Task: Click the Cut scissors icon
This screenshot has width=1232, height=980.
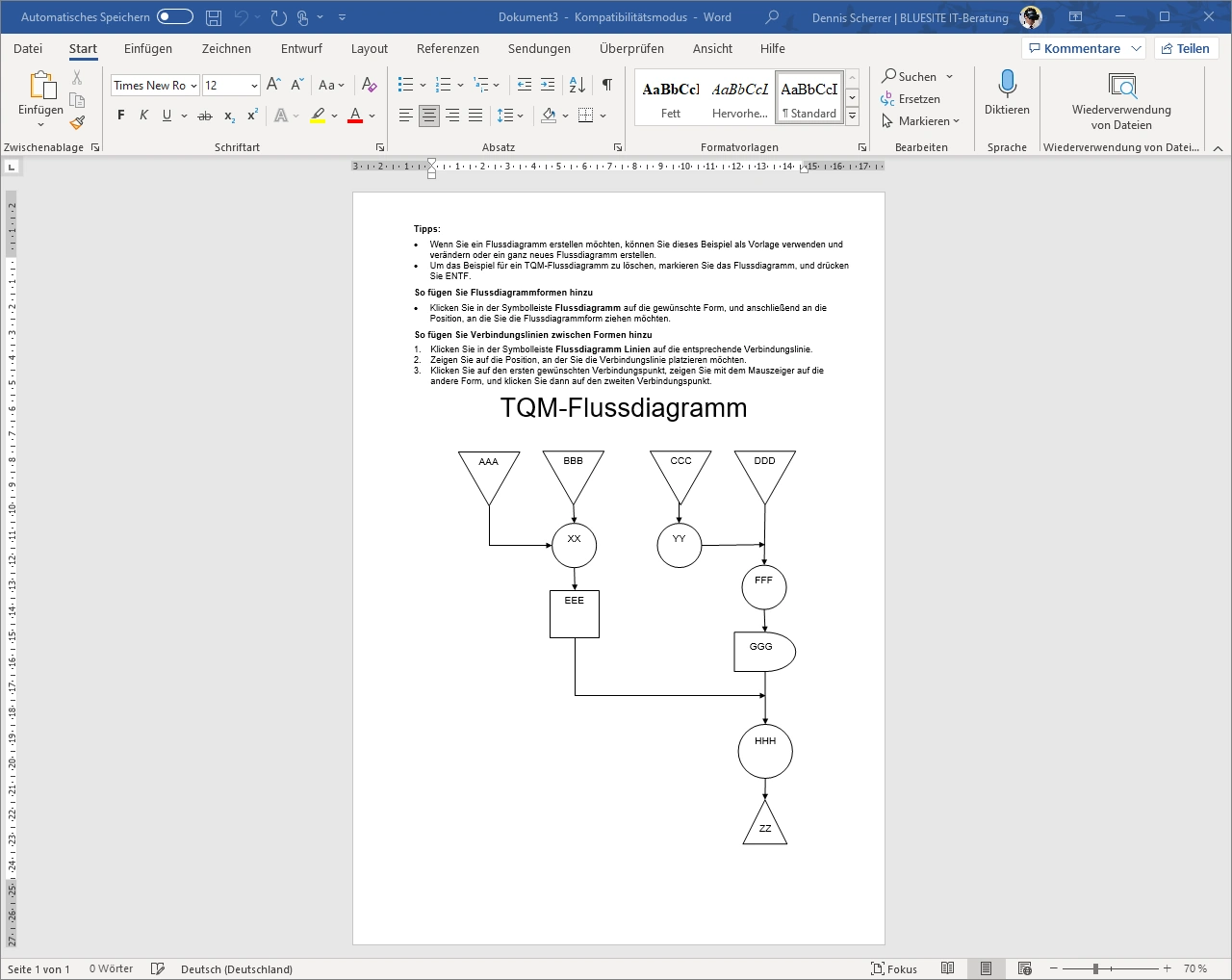Action: click(77, 78)
